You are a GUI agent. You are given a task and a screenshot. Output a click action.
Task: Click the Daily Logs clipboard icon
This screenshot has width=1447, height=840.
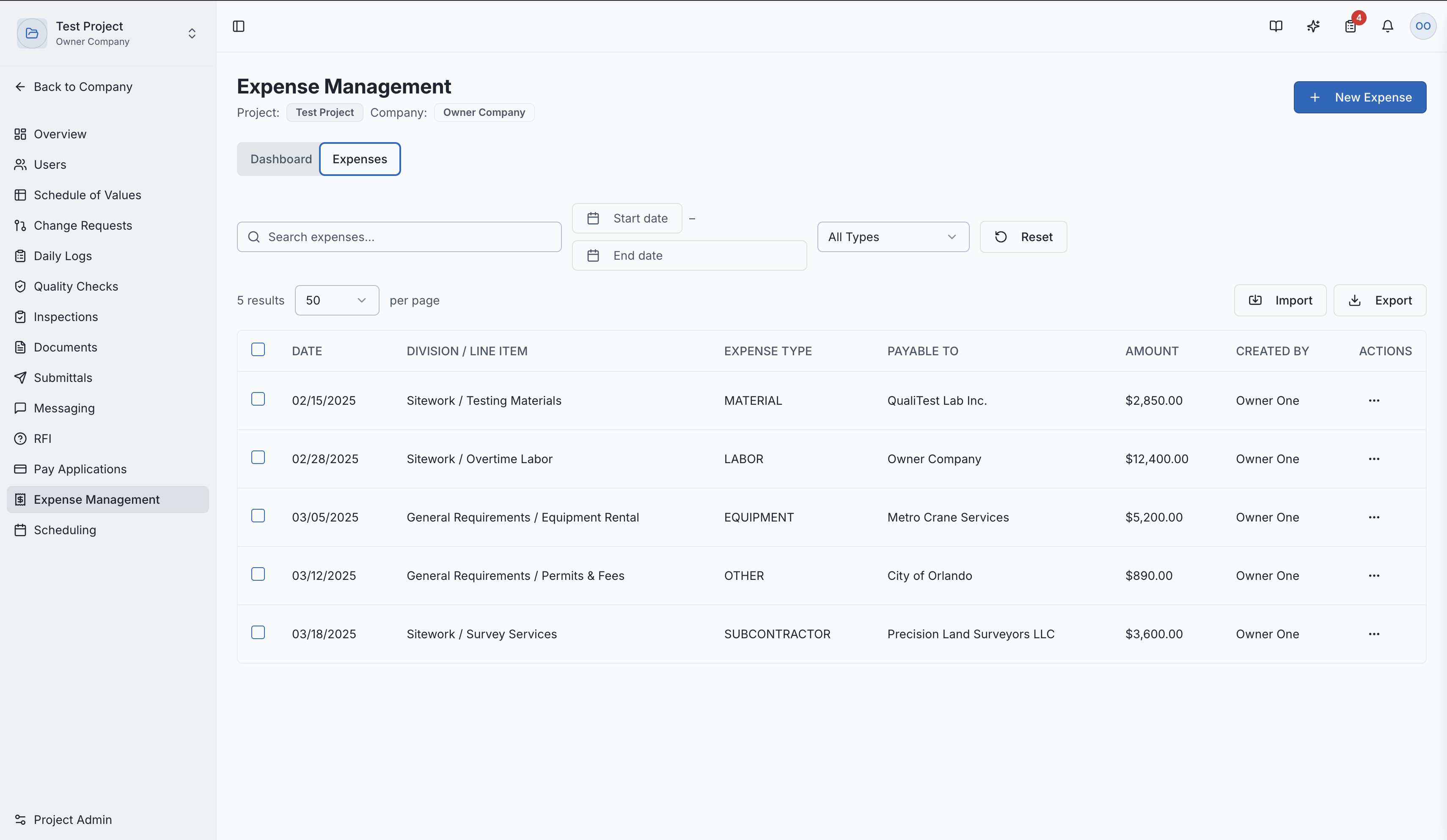point(20,255)
